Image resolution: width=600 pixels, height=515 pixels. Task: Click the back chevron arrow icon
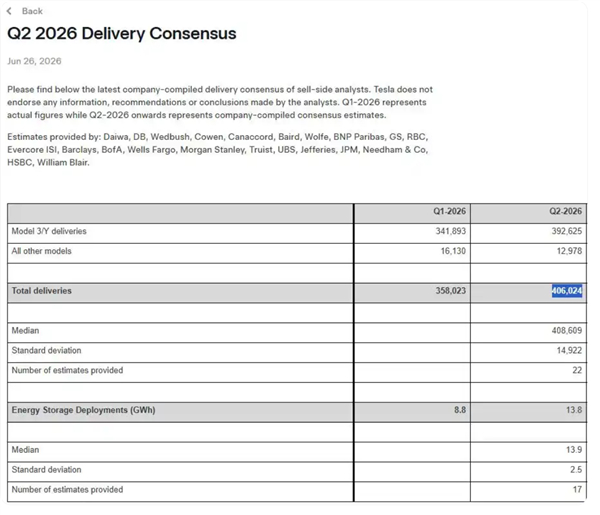pos(10,11)
